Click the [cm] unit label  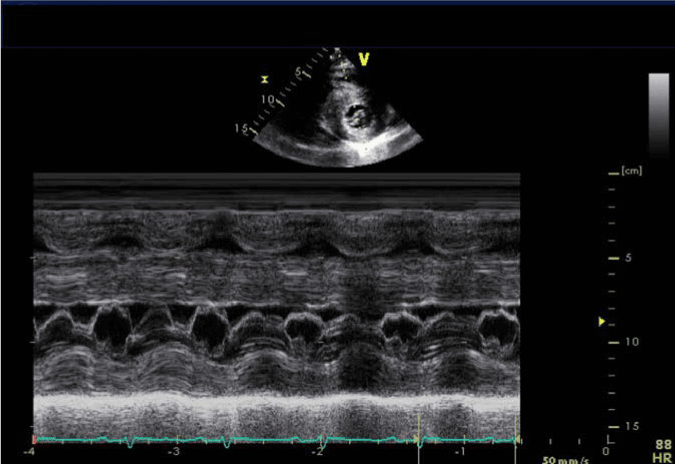(631, 171)
